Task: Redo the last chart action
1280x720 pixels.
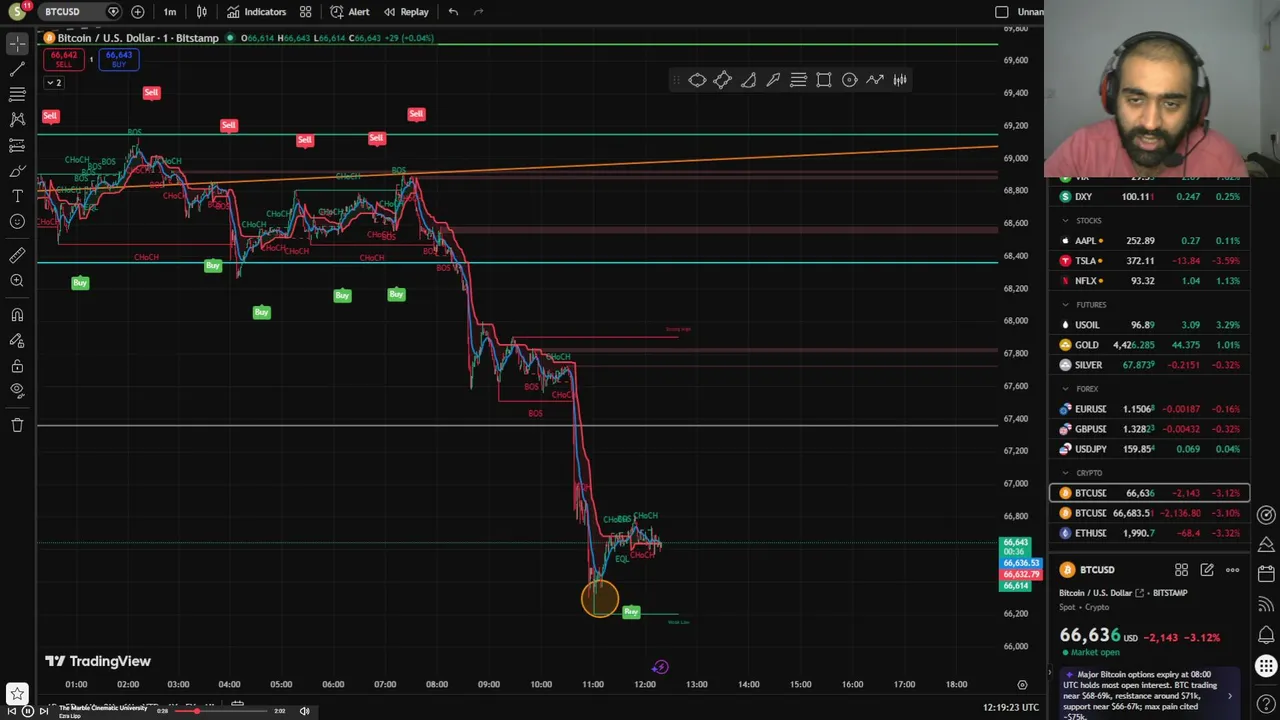Action: 478,12
